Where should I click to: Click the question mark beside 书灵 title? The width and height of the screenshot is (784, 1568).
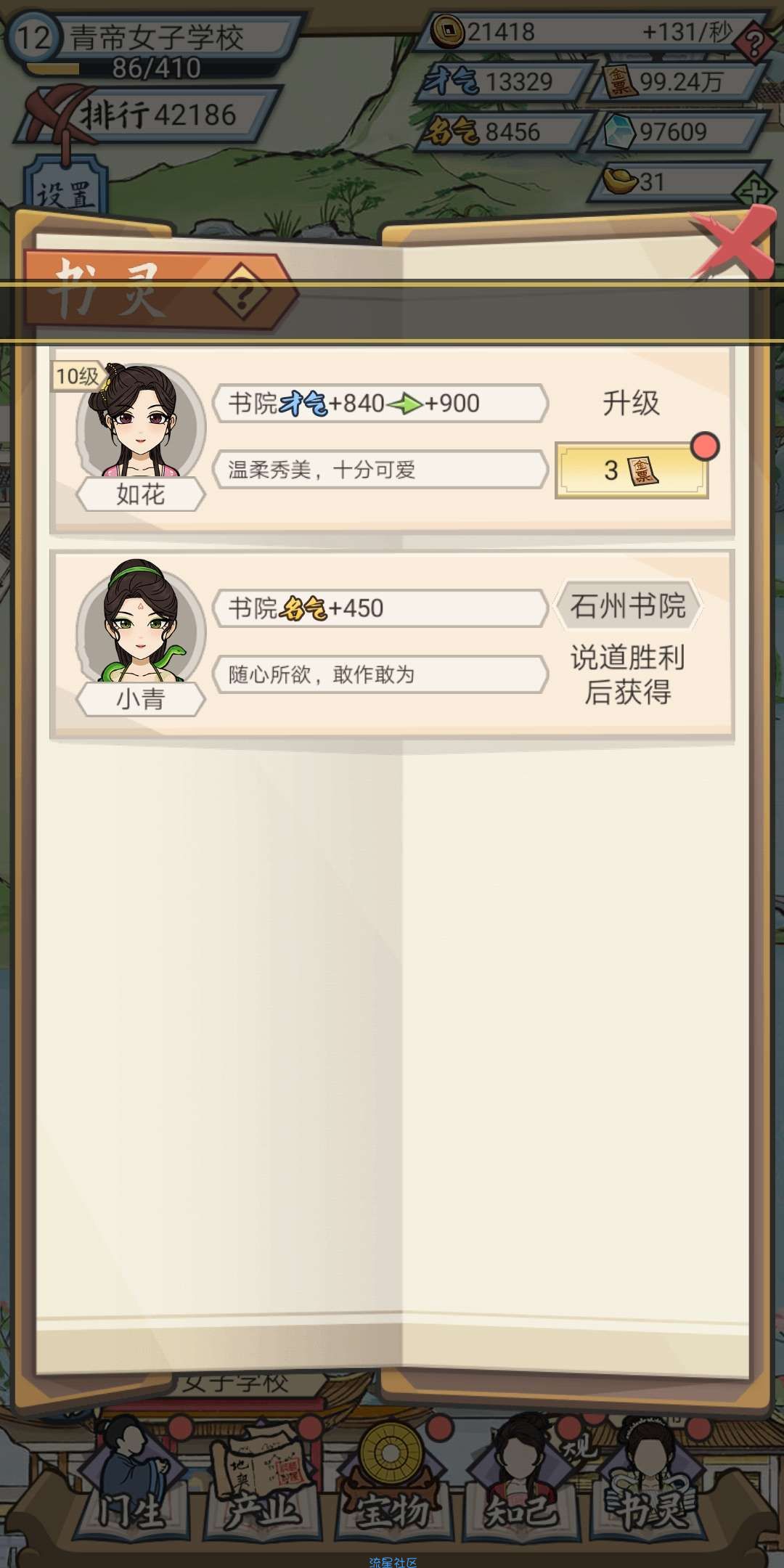click(x=243, y=294)
